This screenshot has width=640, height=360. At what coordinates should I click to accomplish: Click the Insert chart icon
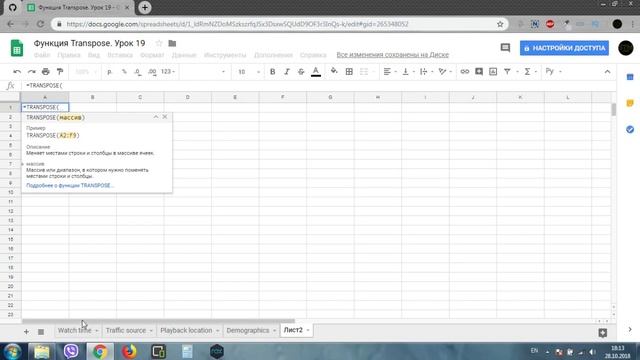click(493, 71)
